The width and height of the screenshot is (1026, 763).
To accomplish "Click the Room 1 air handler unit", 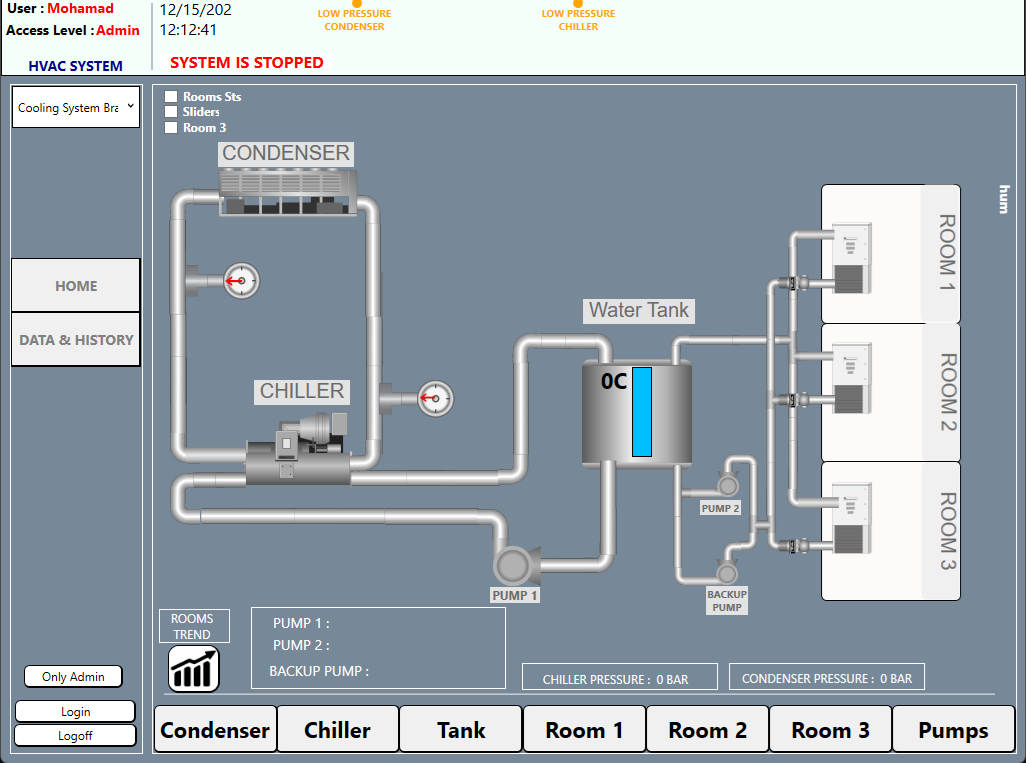I will (852, 257).
